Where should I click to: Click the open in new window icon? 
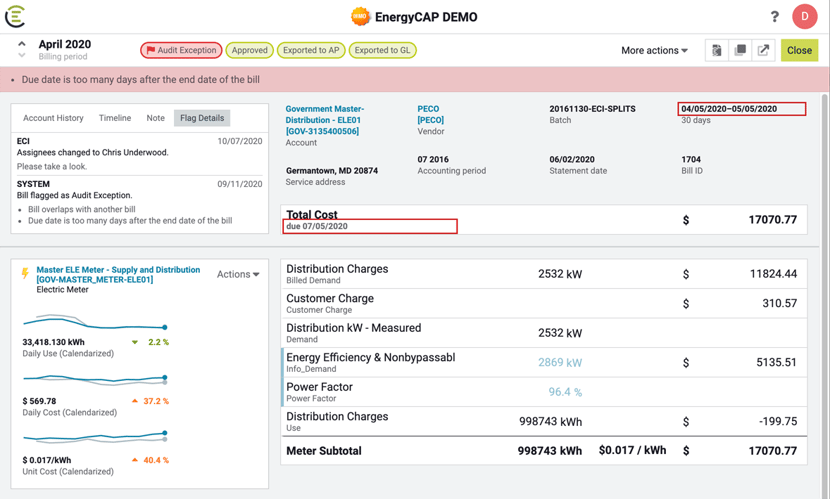[x=764, y=50]
